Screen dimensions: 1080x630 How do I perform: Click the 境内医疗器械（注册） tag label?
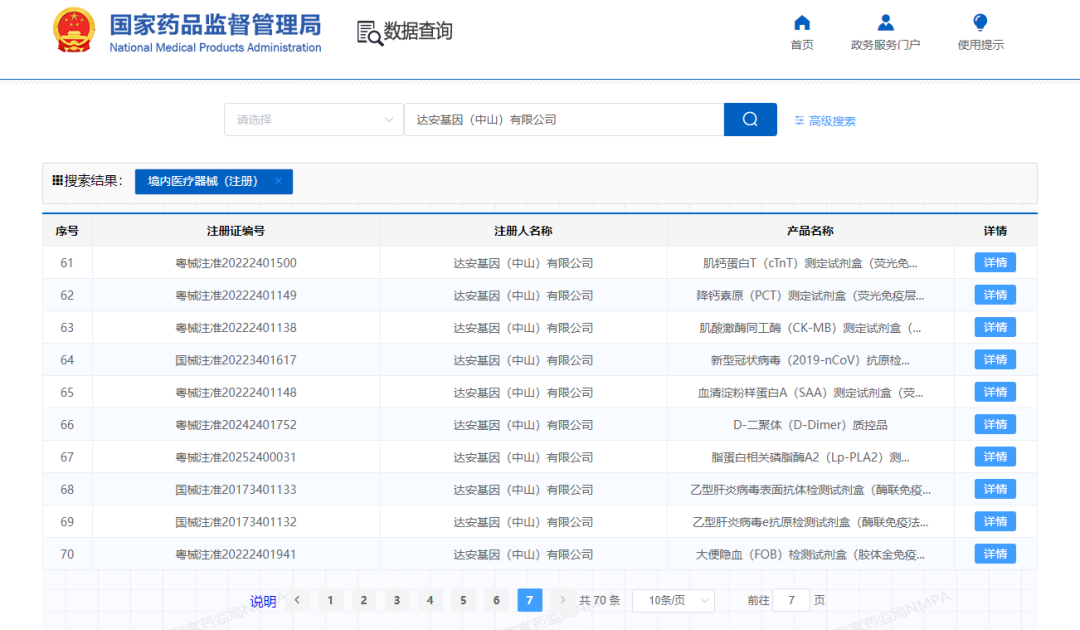(x=202, y=181)
